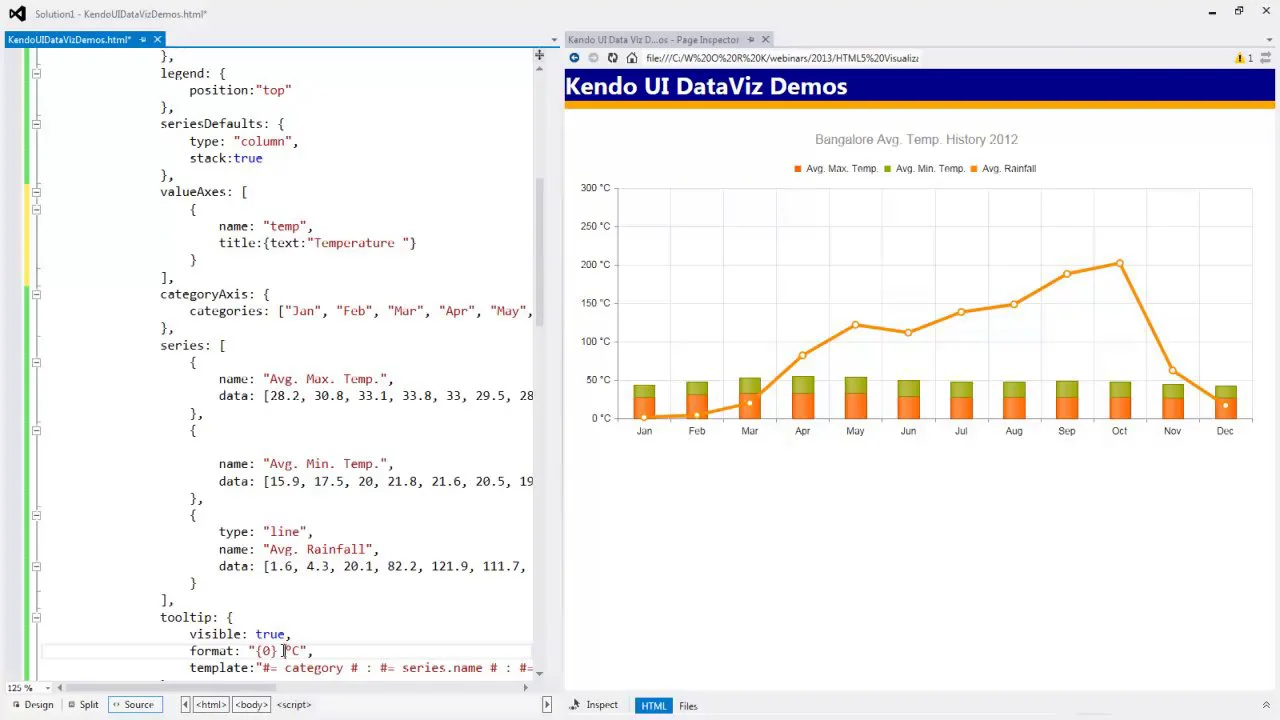Image resolution: width=1280 pixels, height=720 pixels.
Task: Click the home icon in Page Inspector
Action: click(631, 58)
